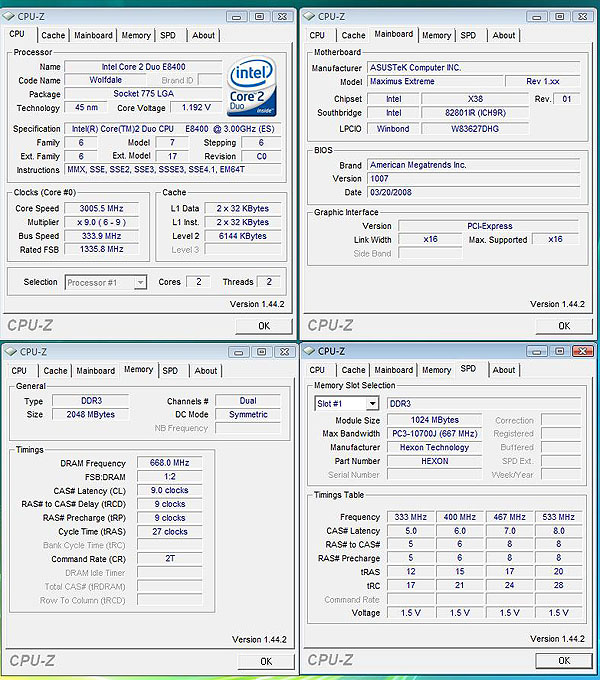Click OK in the Mainboard window

point(564,326)
